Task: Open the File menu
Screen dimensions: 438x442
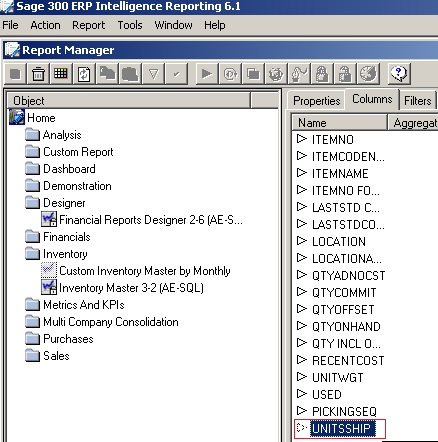Action: pos(10,25)
